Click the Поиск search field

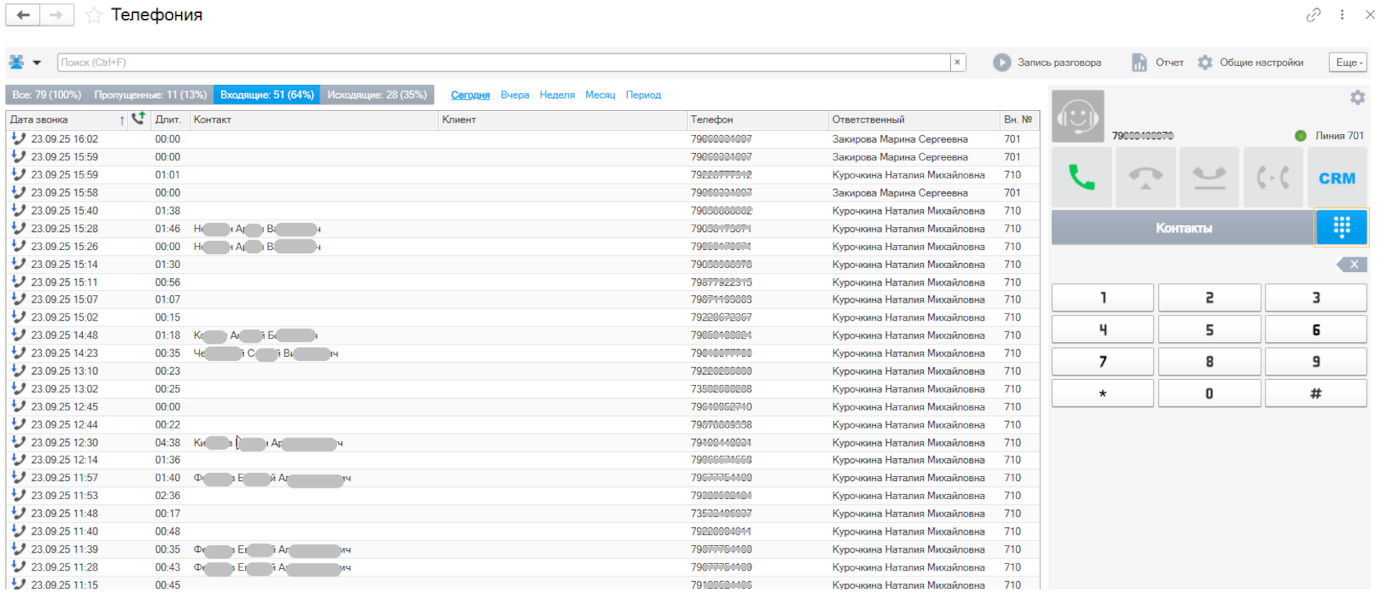[502, 62]
